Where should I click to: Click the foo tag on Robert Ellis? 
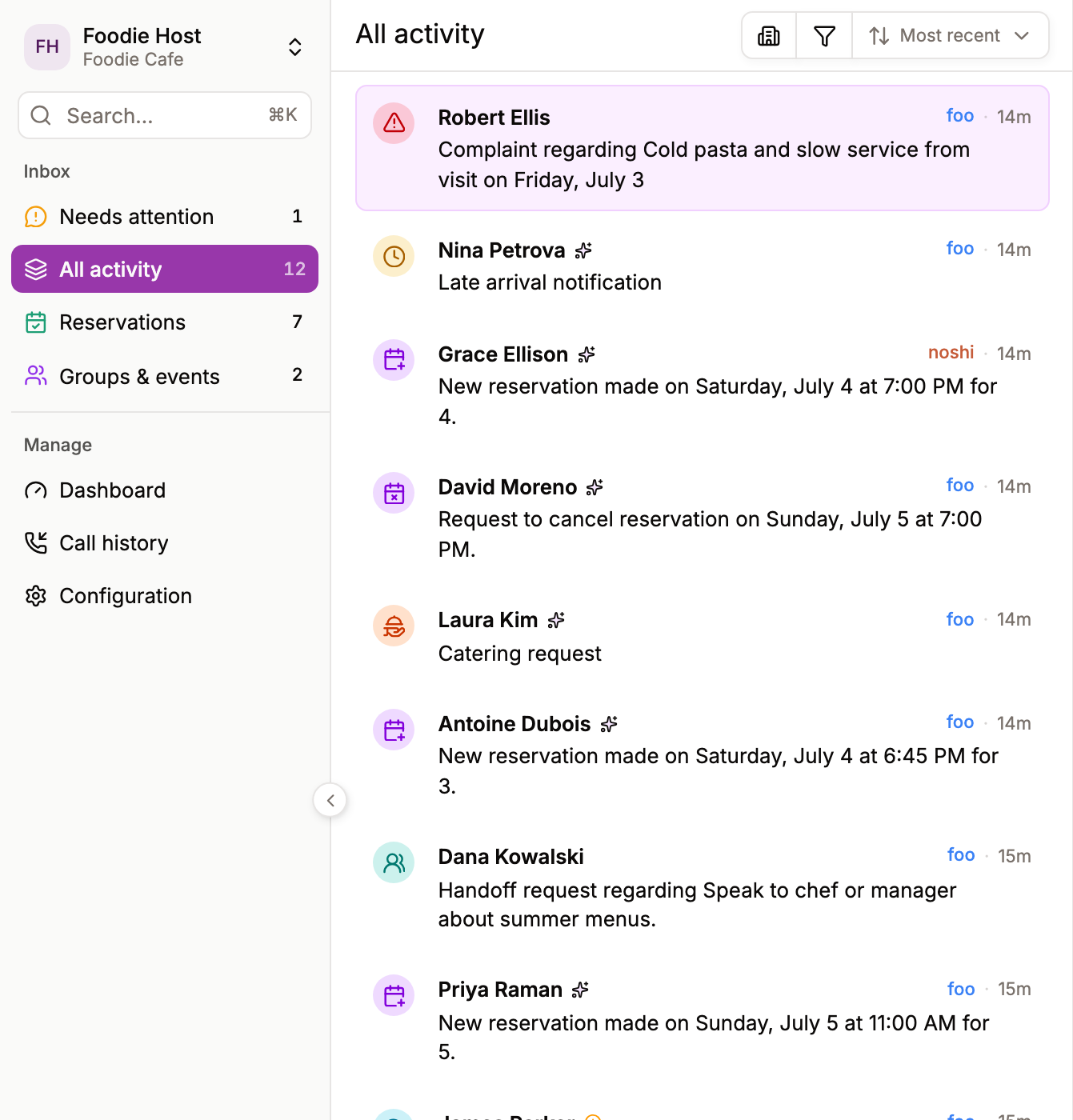tap(959, 116)
